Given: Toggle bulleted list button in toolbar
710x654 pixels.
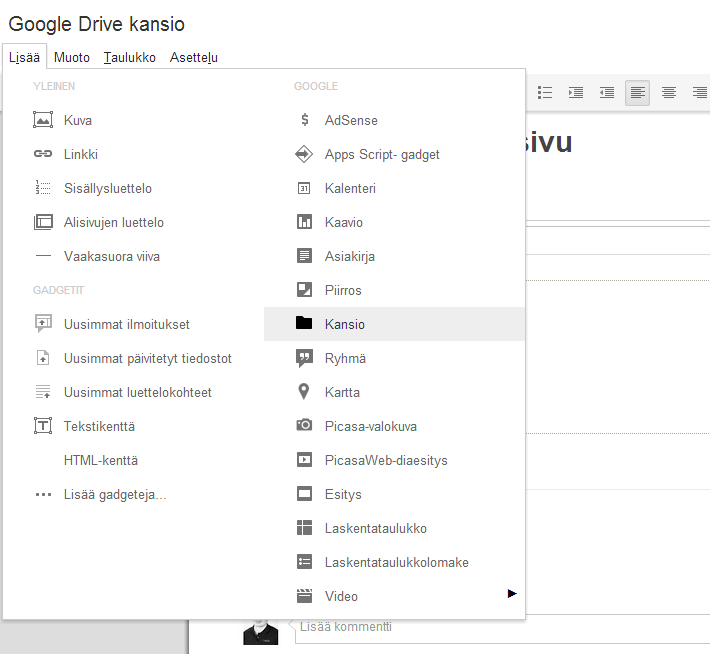Looking at the screenshot, I should pos(545,93).
